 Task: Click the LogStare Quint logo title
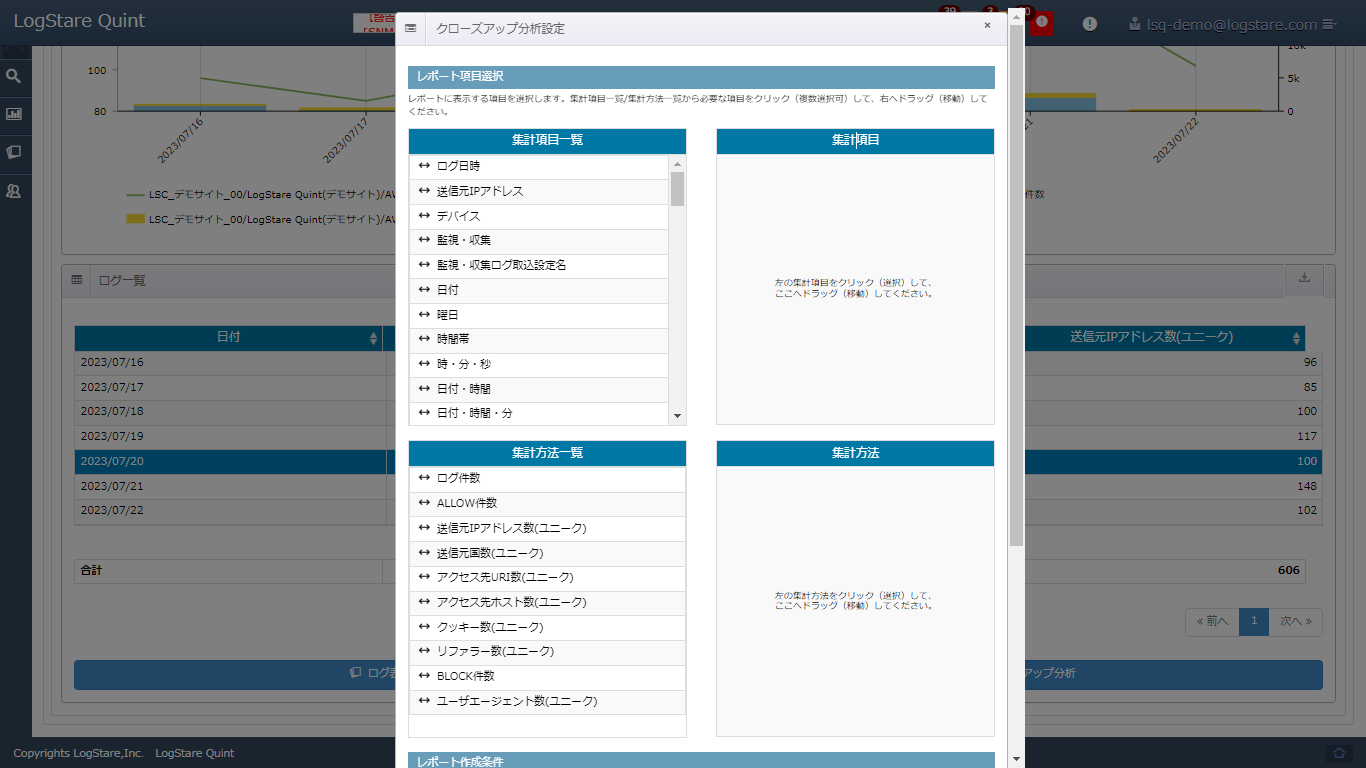coord(79,21)
